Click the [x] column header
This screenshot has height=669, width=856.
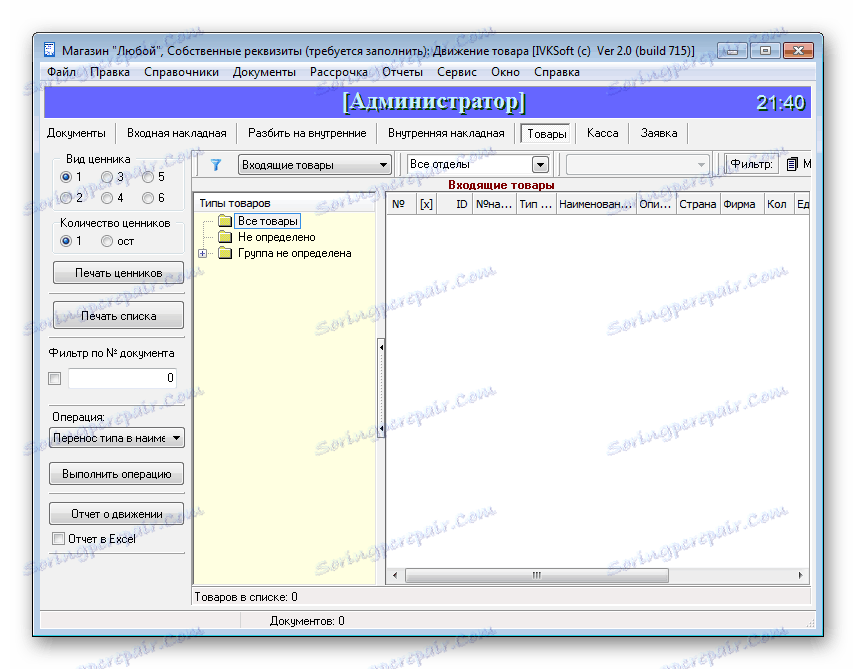click(426, 204)
